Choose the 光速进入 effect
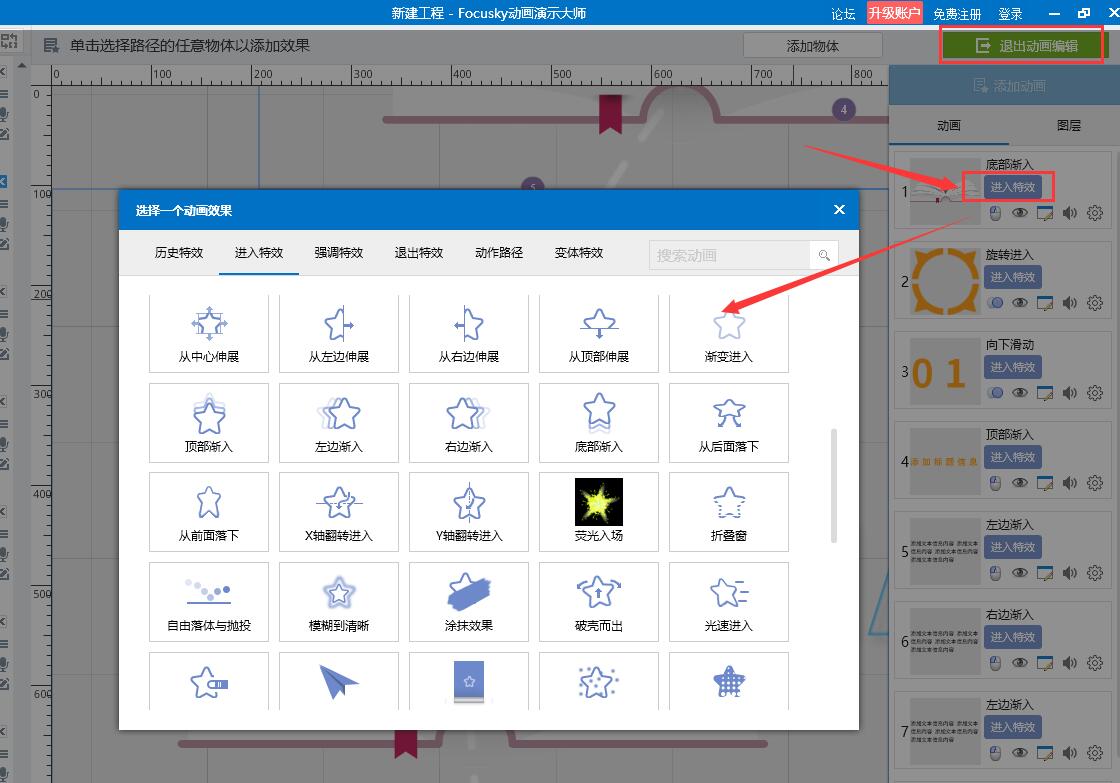The width and height of the screenshot is (1120, 783). tap(729, 602)
